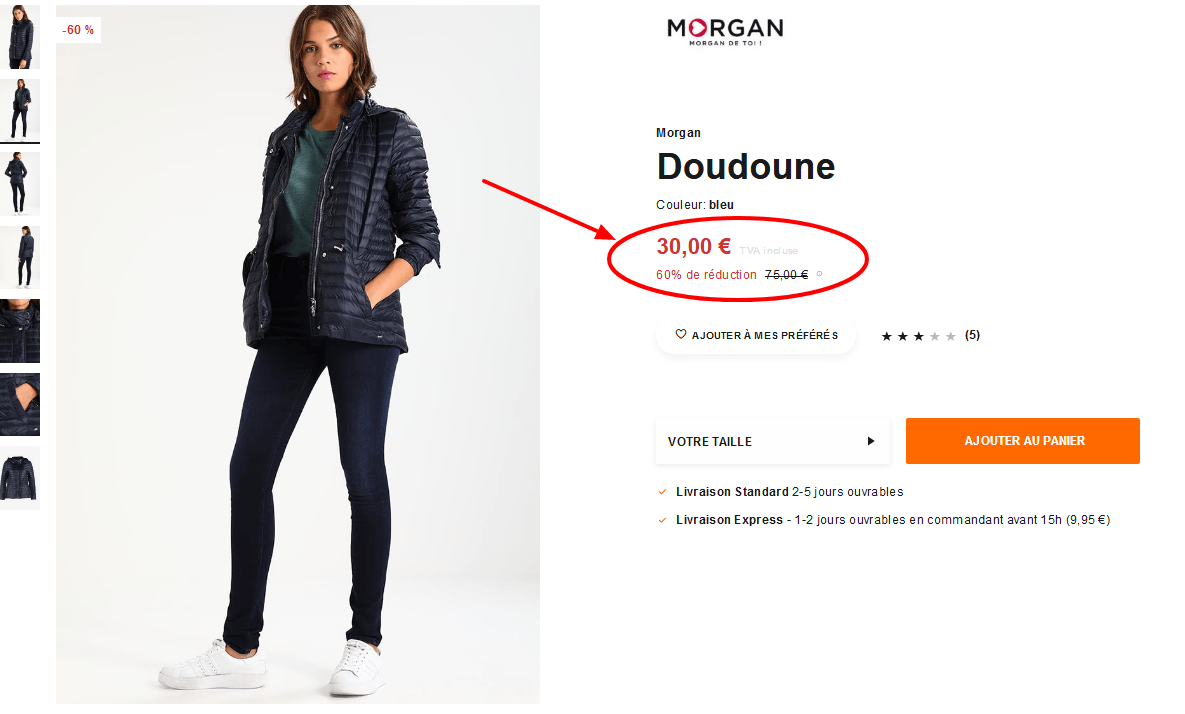Click the 'Morgan' brand name above the title
The image size is (1185, 714).
pos(678,132)
